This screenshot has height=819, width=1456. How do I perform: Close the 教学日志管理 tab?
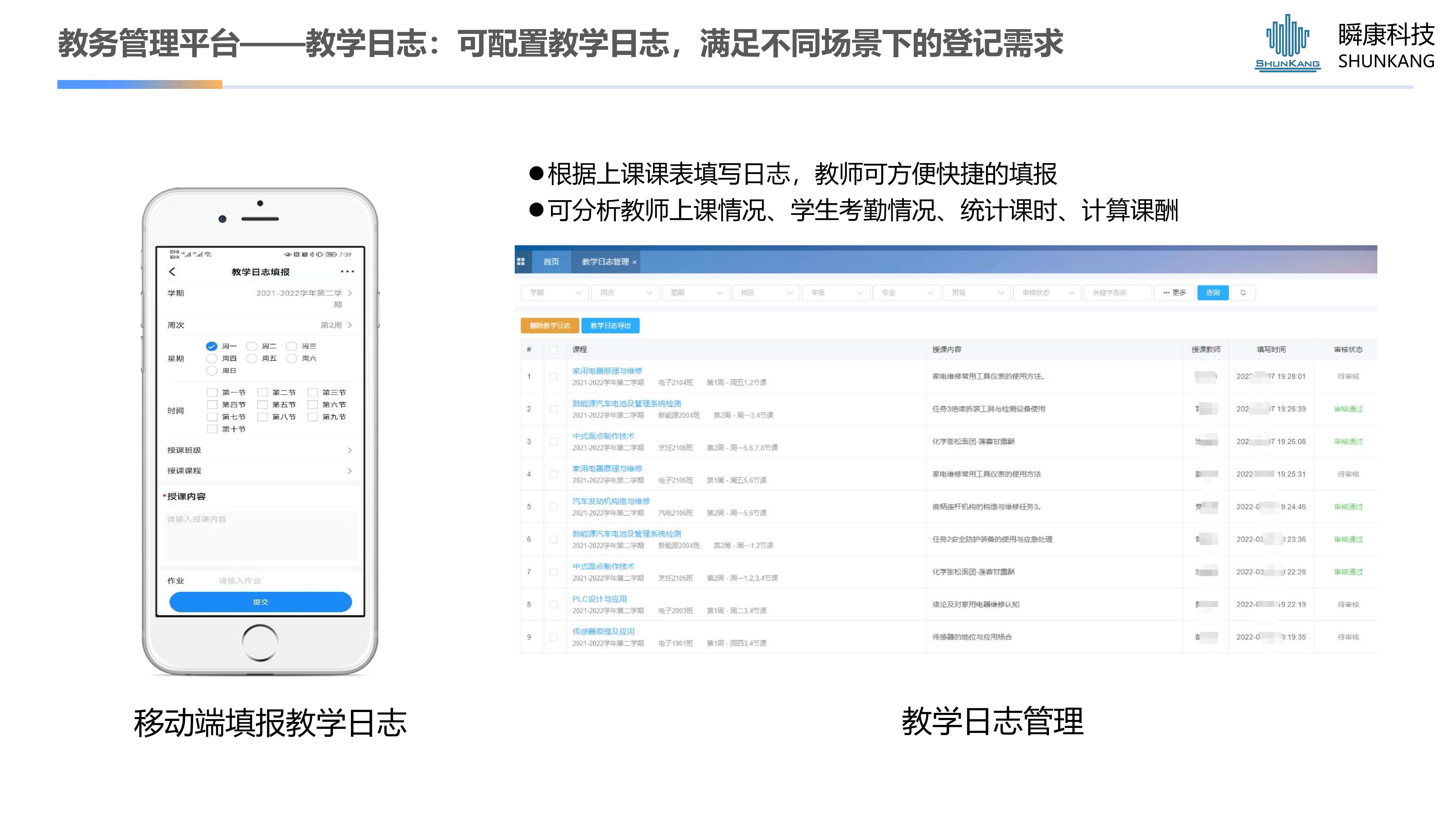tap(634, 262)
